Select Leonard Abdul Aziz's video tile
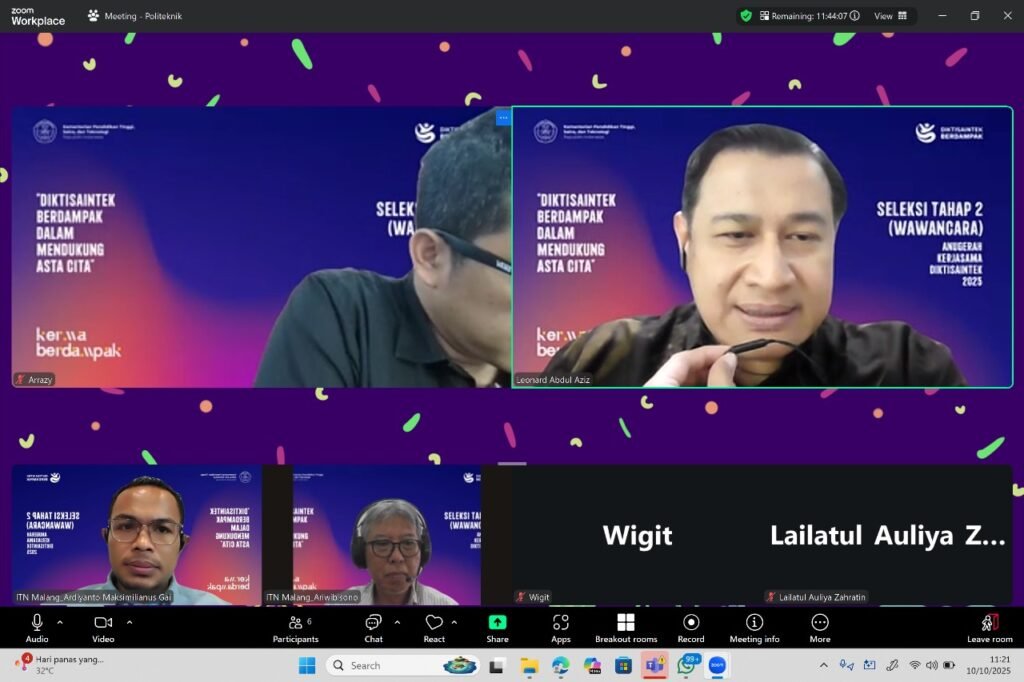This screenshot has height=682, width=1024. pos(762,247)
